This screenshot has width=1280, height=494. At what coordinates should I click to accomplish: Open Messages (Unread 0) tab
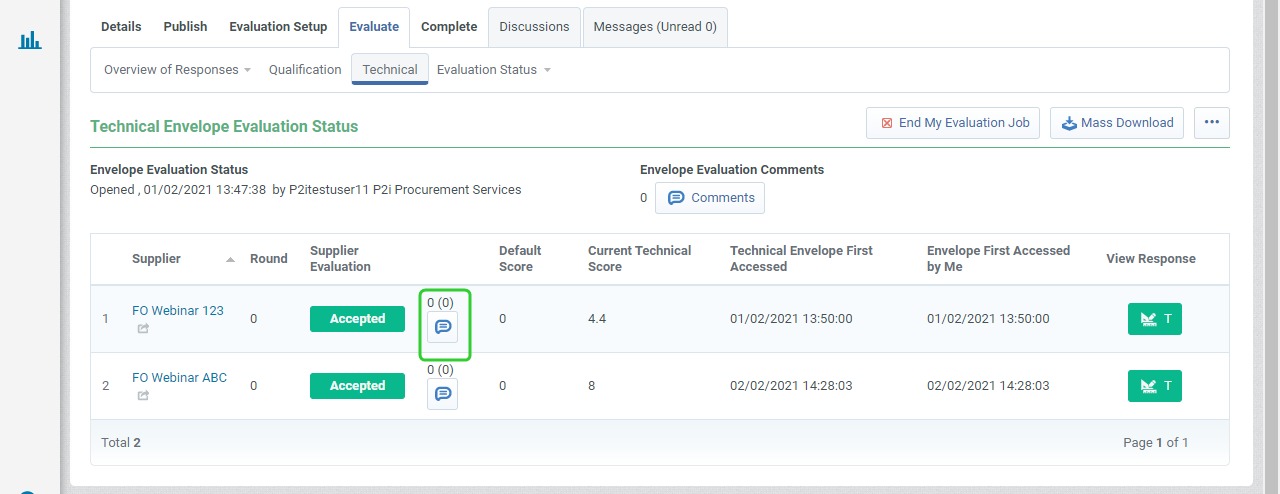pyautogui.click(x=655, y=27)
